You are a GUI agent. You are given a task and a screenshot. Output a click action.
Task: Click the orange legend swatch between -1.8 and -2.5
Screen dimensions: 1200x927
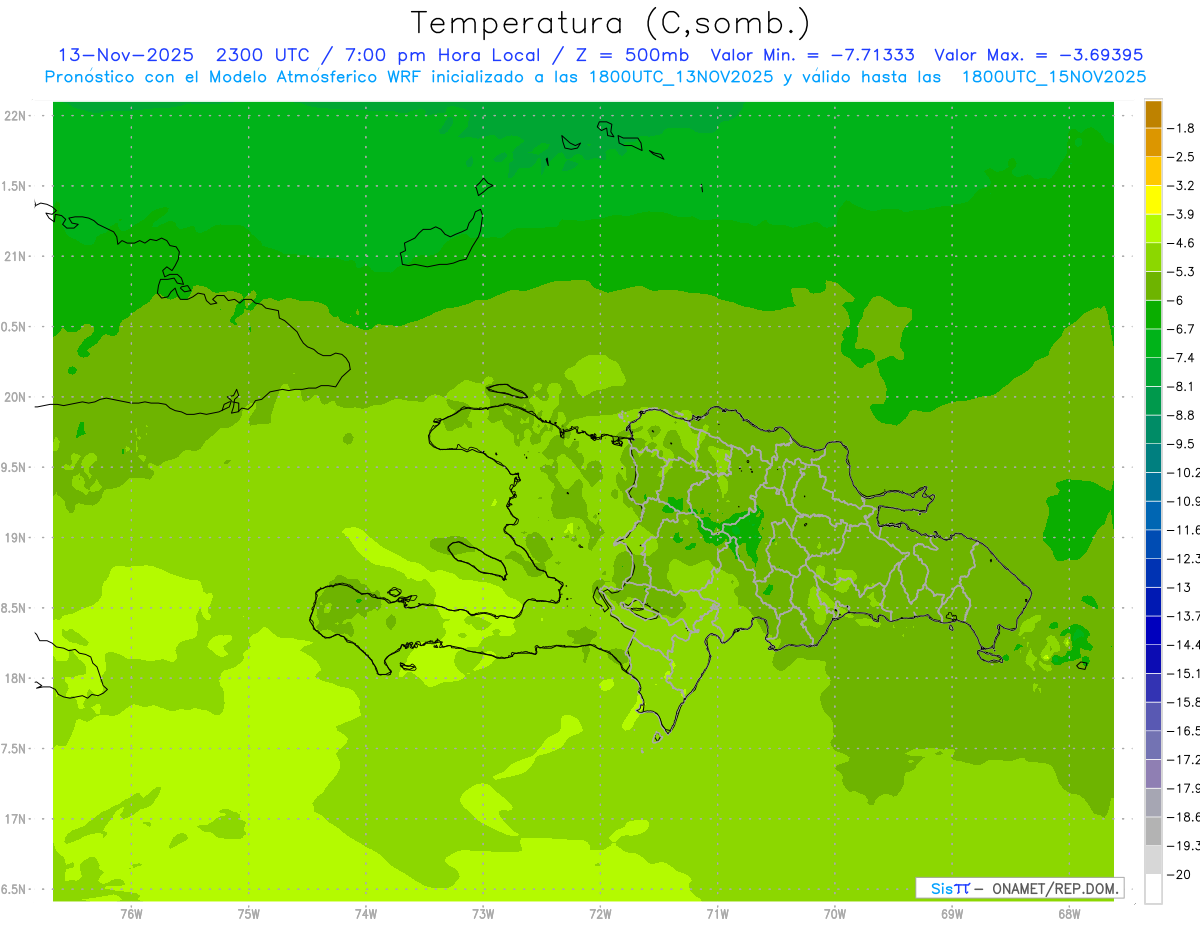(1153, 142)
